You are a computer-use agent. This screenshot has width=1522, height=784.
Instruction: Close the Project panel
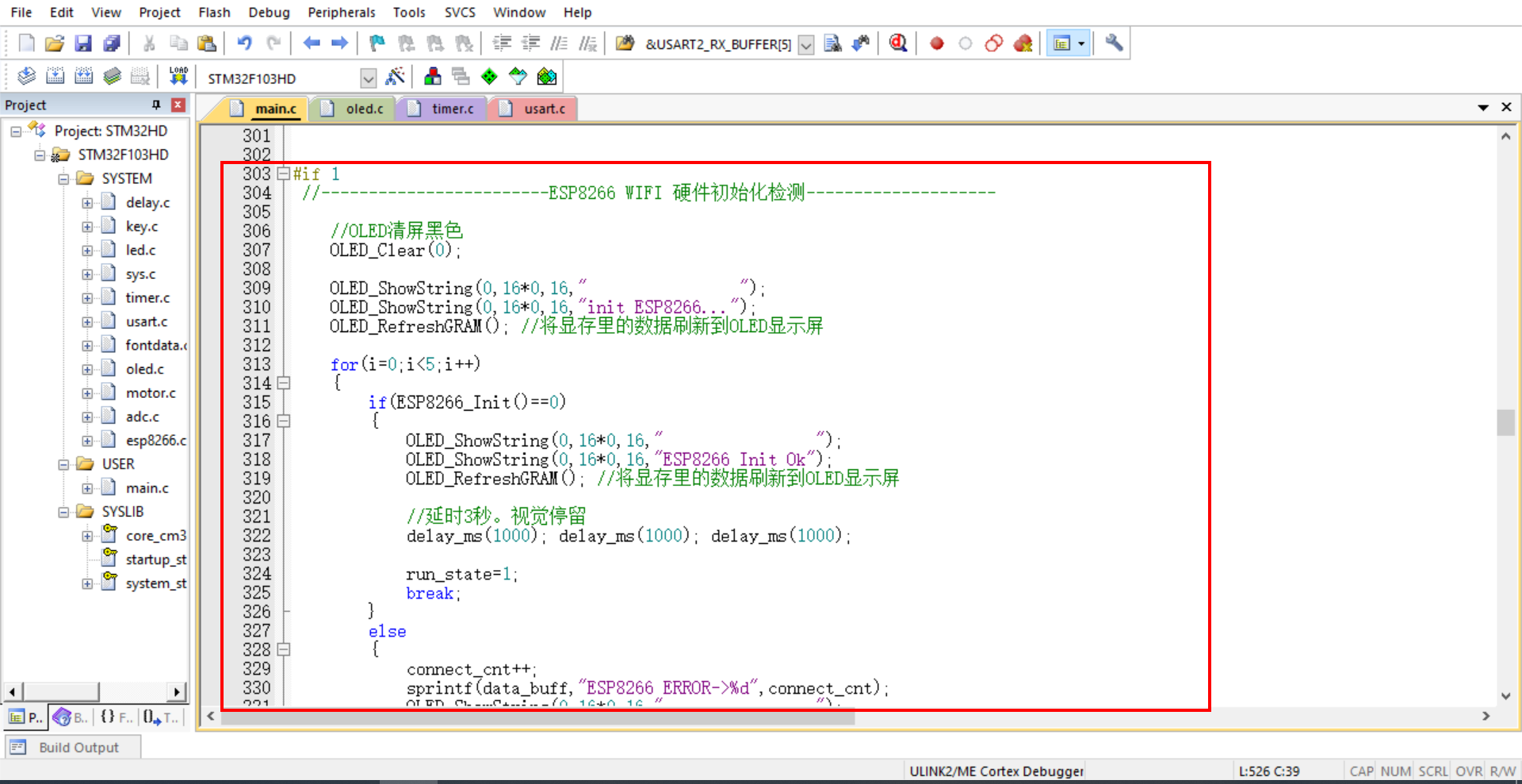click(x=178, y=105)
